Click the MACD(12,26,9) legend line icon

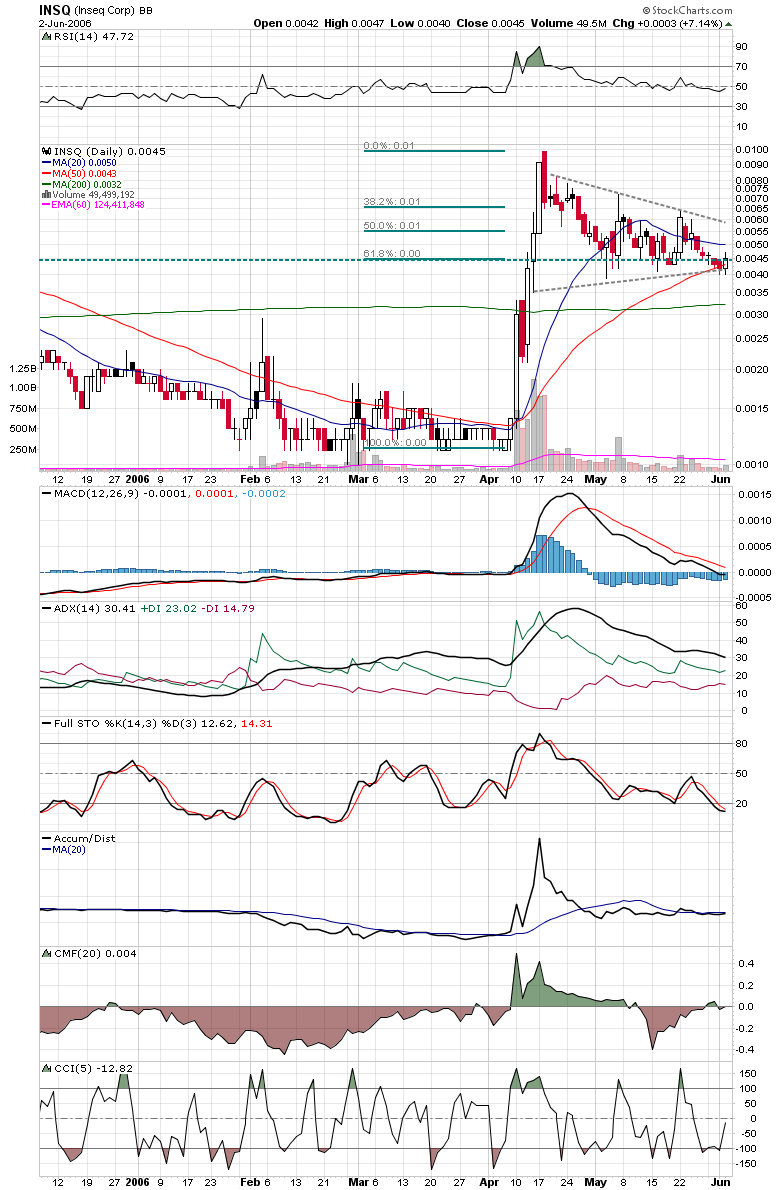click(x=45, y=494)
